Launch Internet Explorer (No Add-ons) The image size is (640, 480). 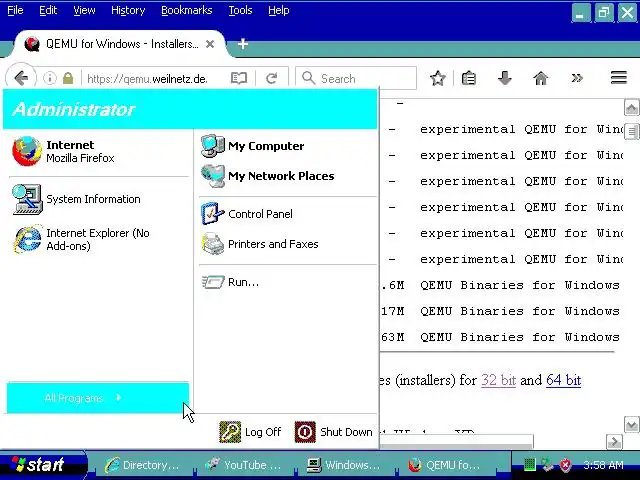click(x=98, y=239)
